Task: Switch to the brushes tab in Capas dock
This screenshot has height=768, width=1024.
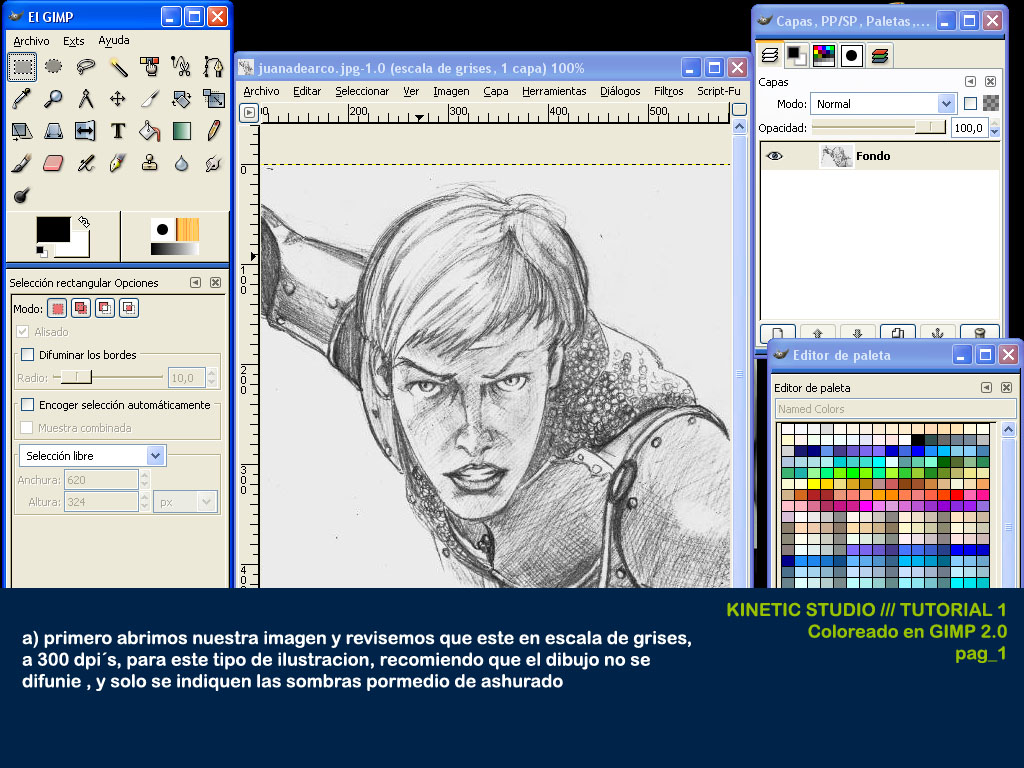Action: coord(851,56)
